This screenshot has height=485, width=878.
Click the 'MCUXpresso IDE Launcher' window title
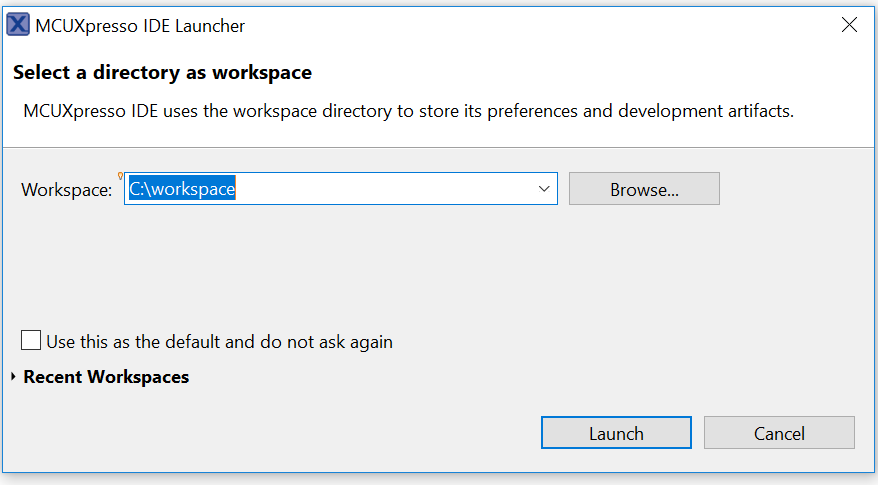point(140,25)
